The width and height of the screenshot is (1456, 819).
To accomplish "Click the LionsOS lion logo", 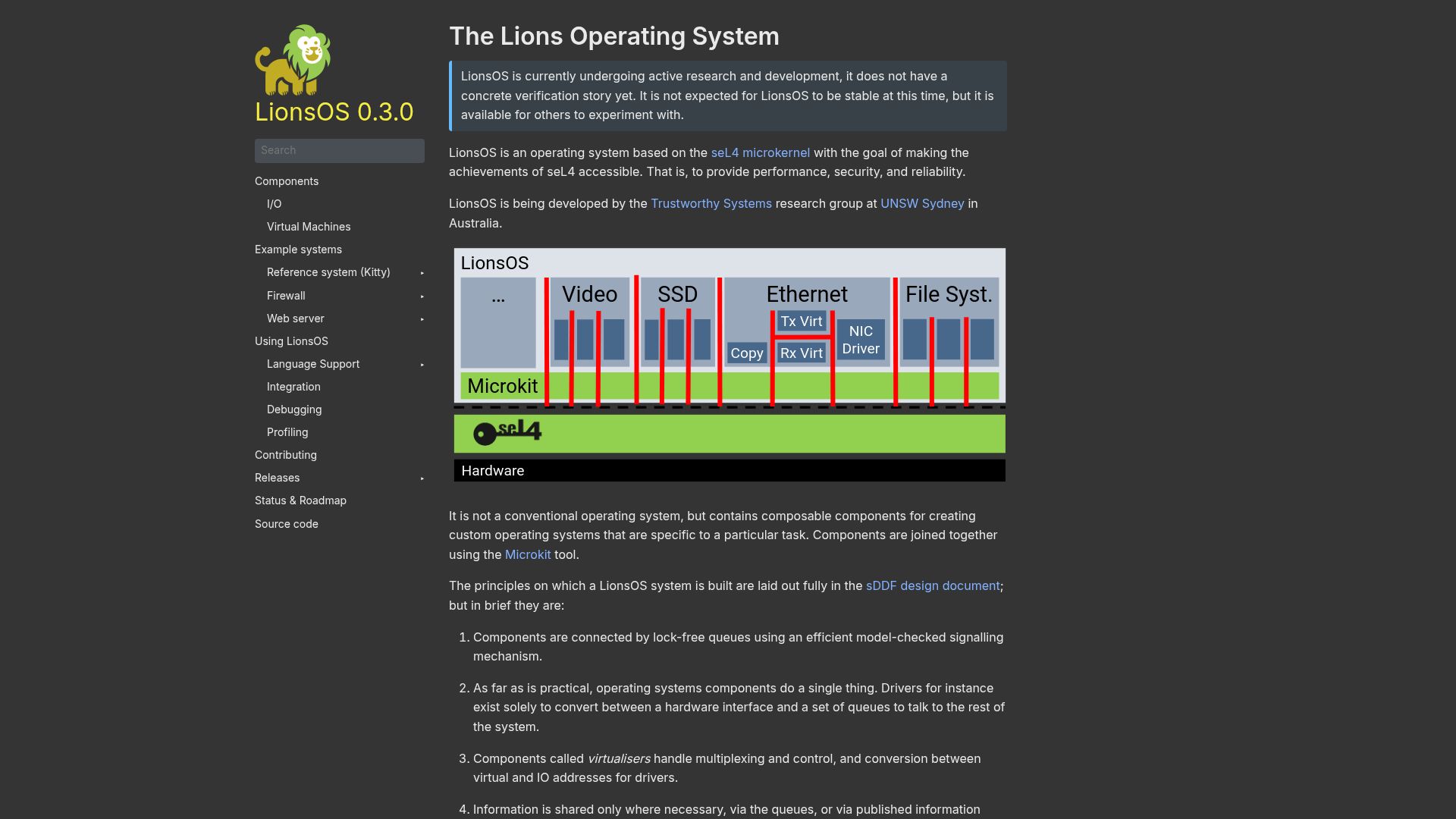I will tap(293, 60).
